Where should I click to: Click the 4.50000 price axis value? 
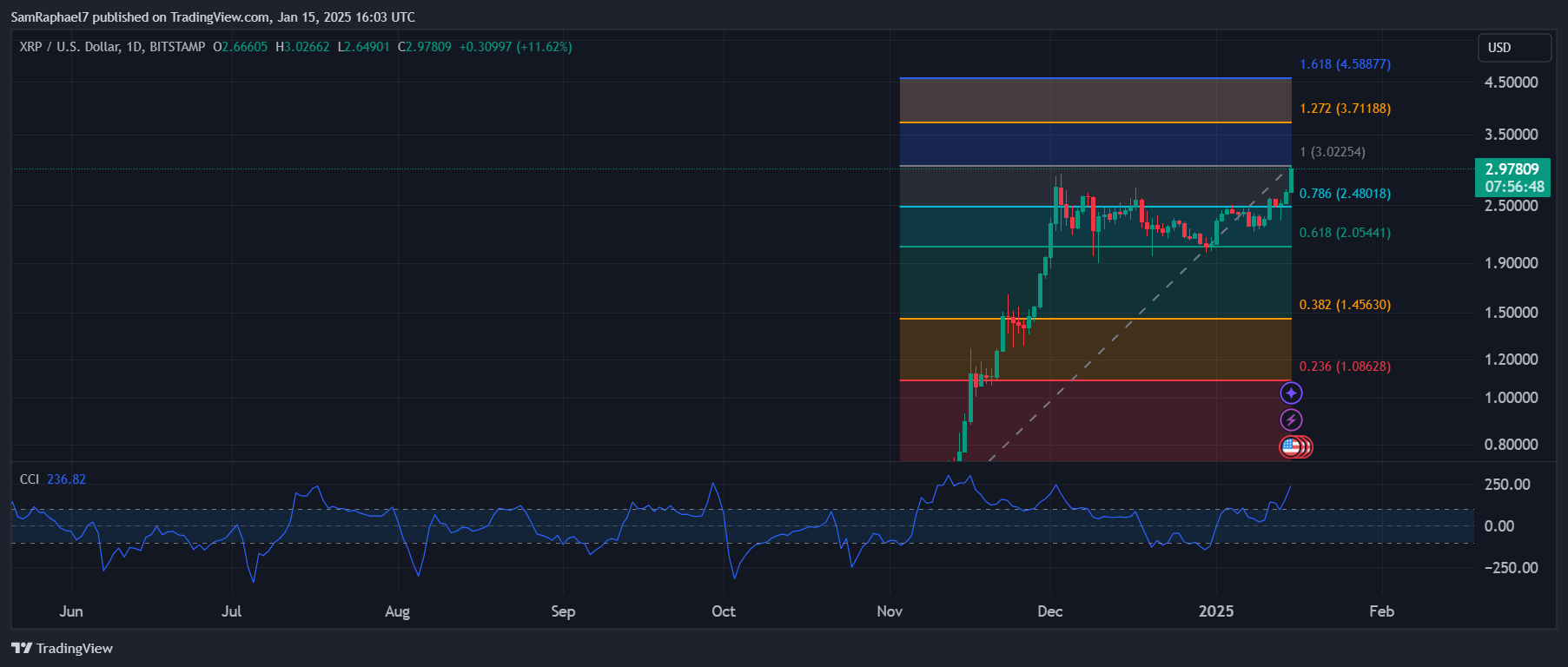(1511, 83)
